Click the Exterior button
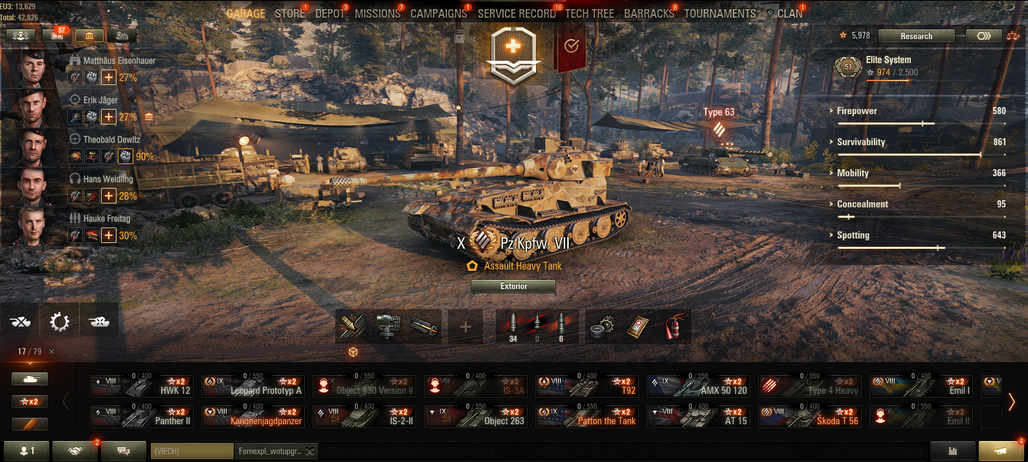Screen dimensions: 1028x462 [x=513, y=286]
